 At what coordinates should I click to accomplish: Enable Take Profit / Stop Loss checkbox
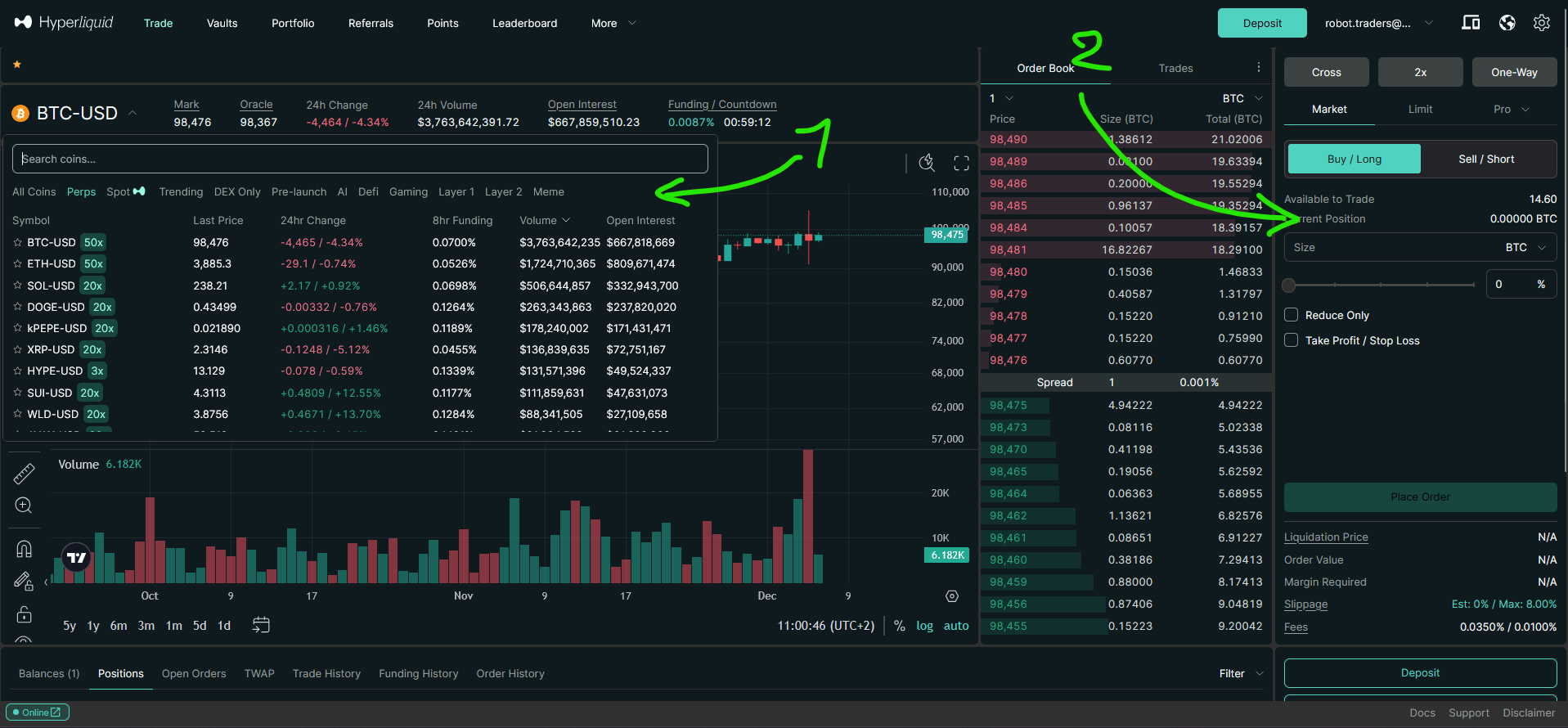point(1291,340)
